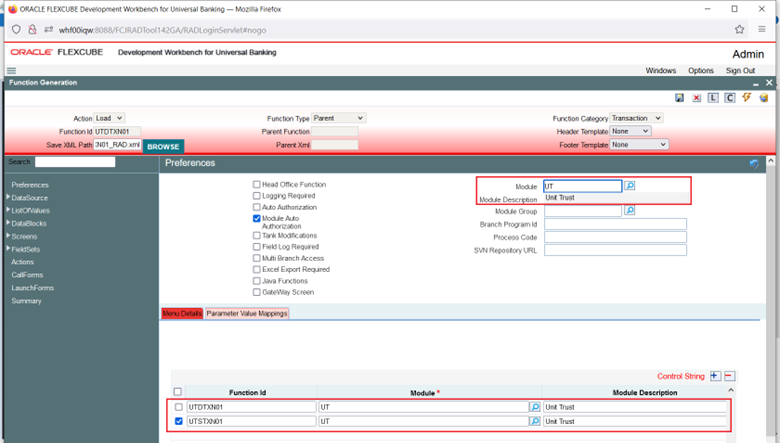780x443 pixels.
Task: Close the Function Generation panel
Action: tap(769, 83)
